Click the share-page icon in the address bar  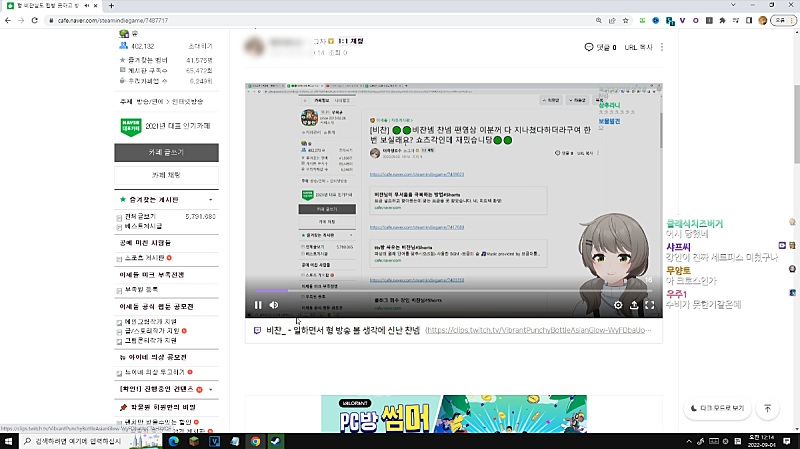click(x=612, y=20)
